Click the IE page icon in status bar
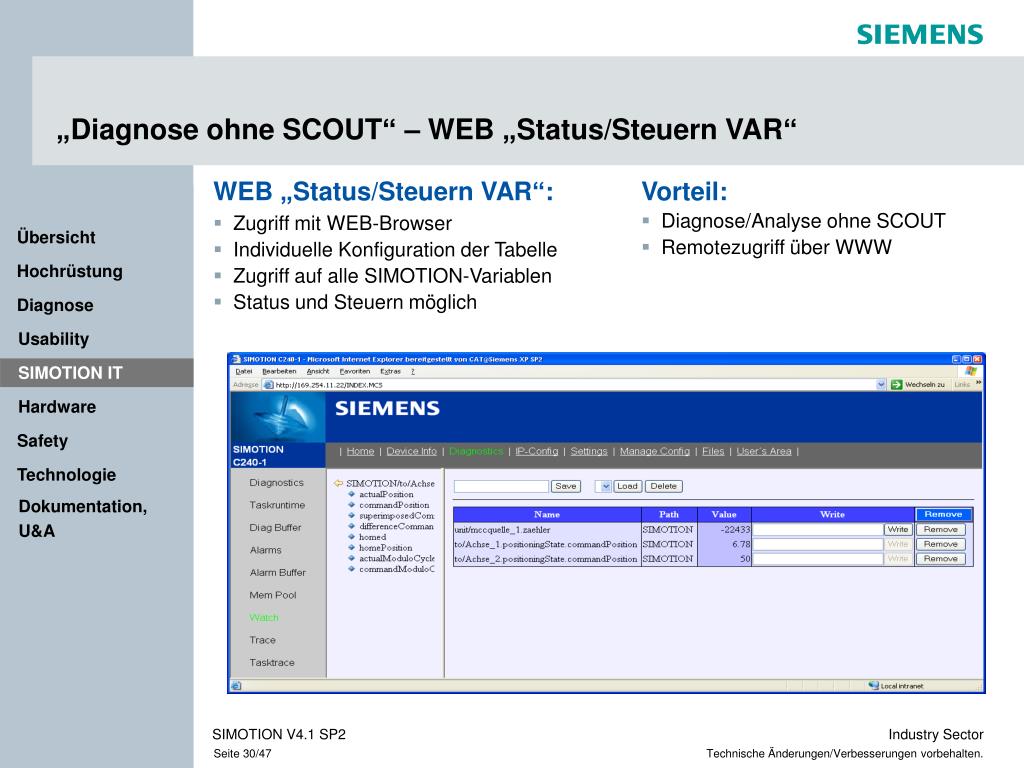 point(236,686)
